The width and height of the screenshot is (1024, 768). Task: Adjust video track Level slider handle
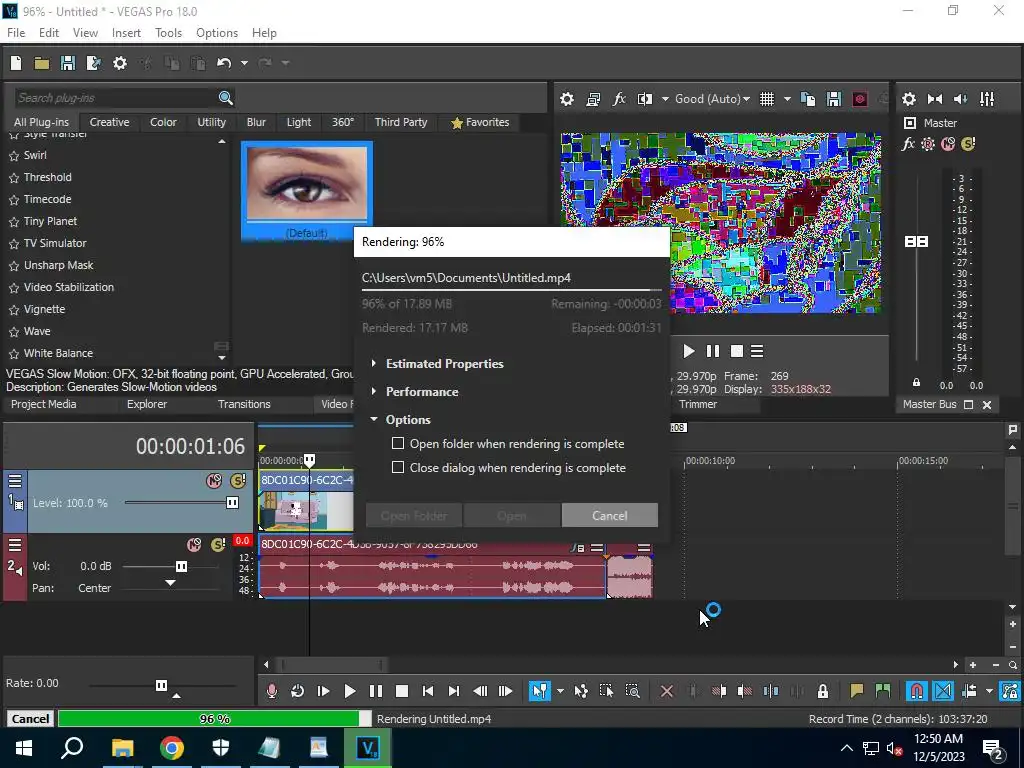(x=232, y=503)
